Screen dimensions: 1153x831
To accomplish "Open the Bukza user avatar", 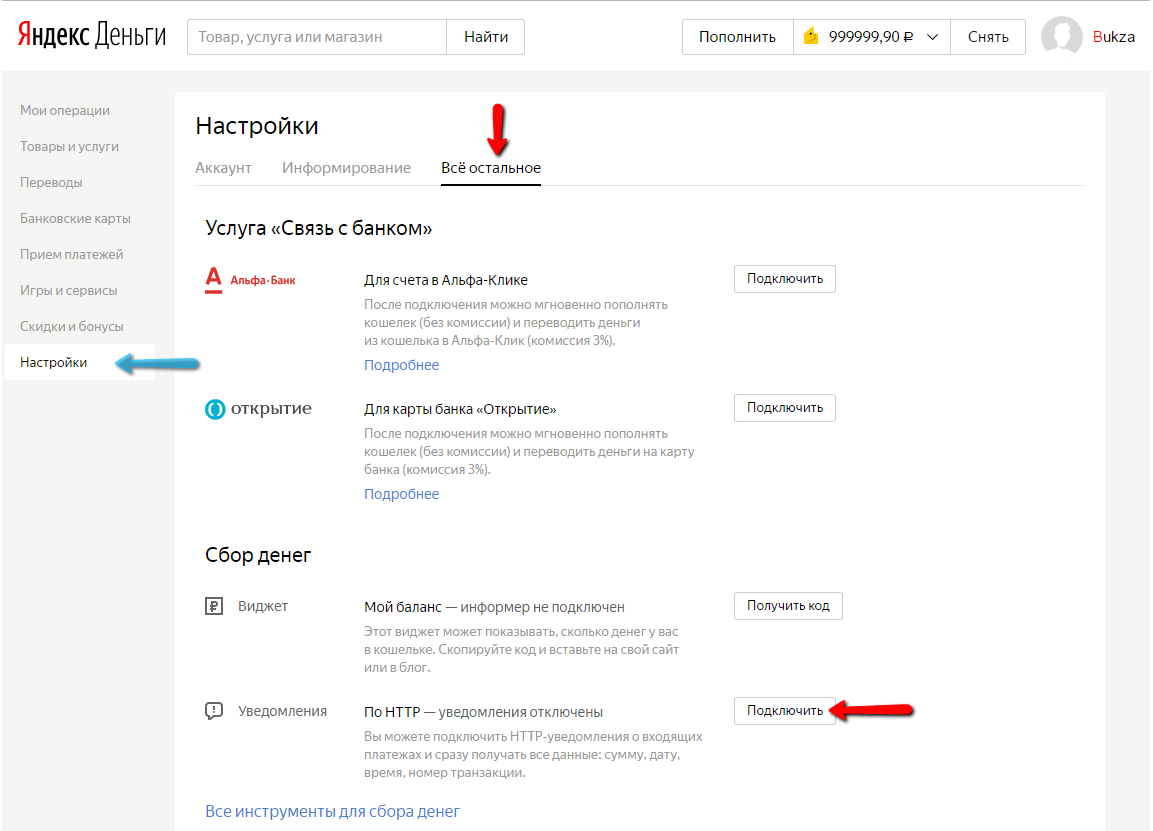I will tap(1061, 36).
